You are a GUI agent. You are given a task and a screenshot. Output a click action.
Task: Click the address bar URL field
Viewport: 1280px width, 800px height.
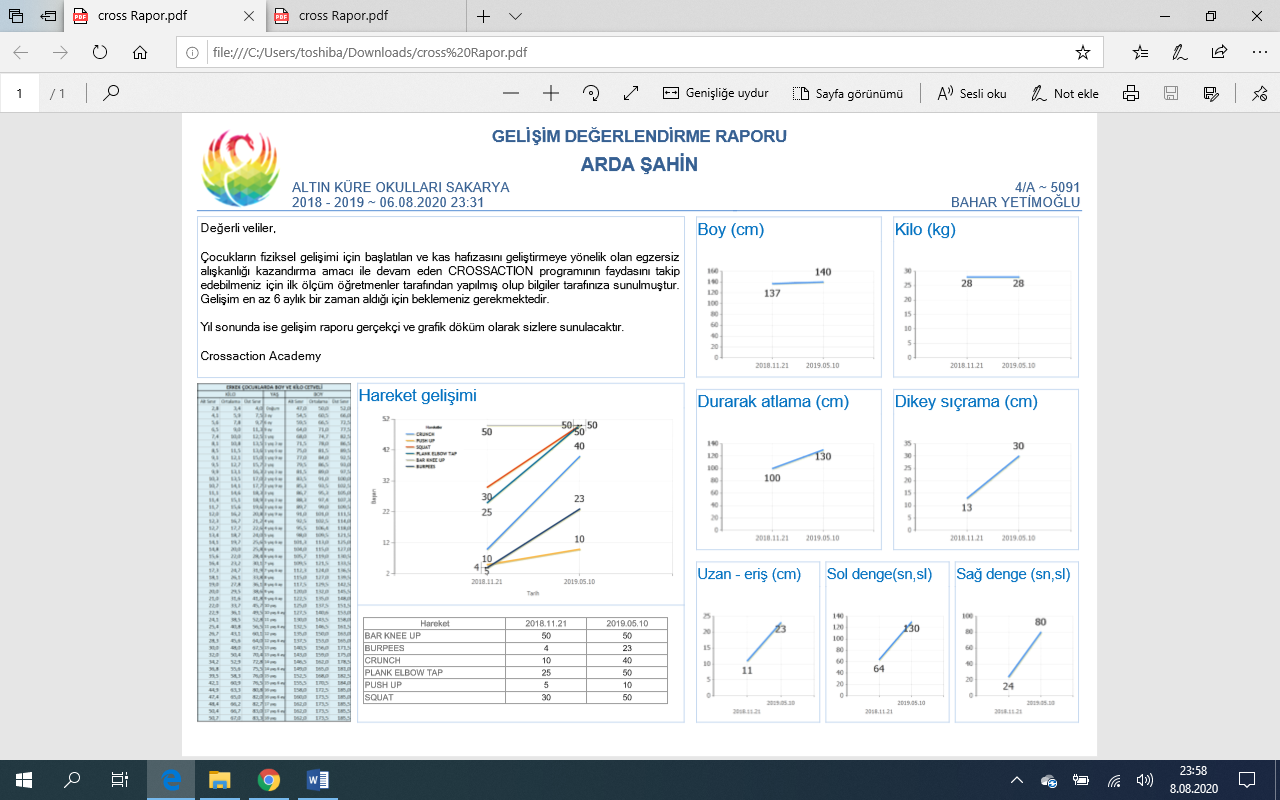(x=640, y=52)
